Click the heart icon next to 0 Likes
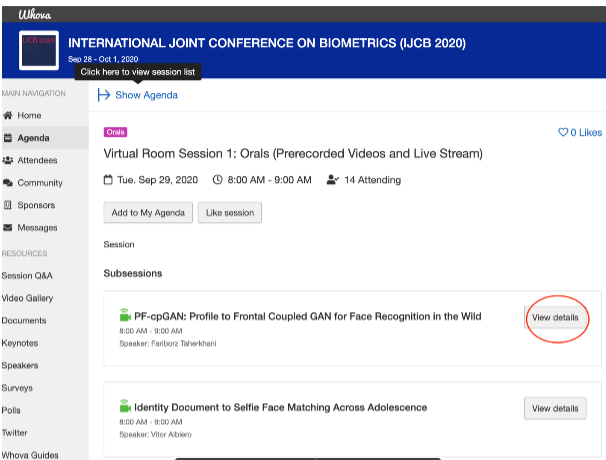Image resolution: width=606 pixels, height=460 pixels. 563,132
